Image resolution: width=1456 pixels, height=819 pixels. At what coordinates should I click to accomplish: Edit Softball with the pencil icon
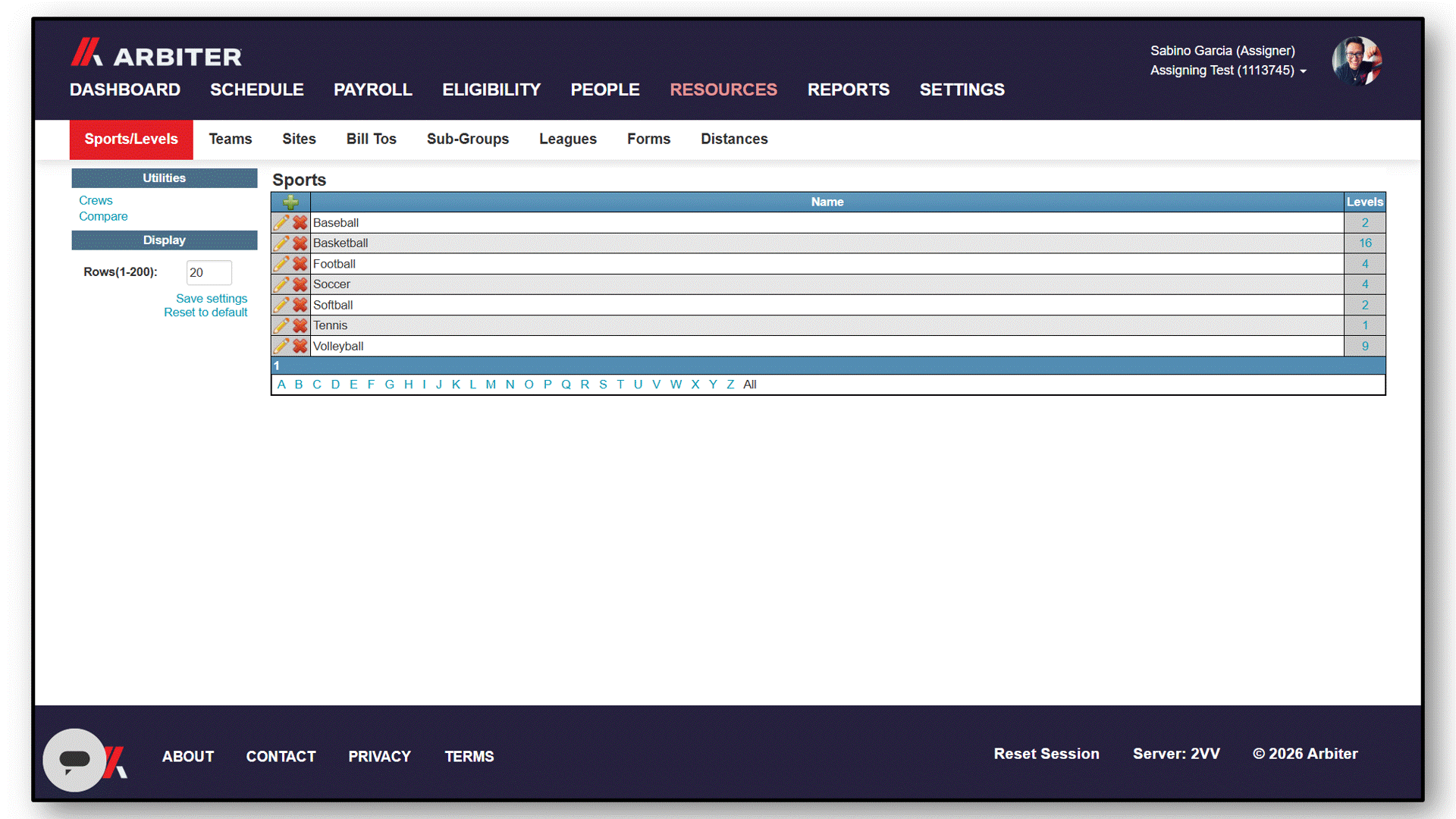281,305
